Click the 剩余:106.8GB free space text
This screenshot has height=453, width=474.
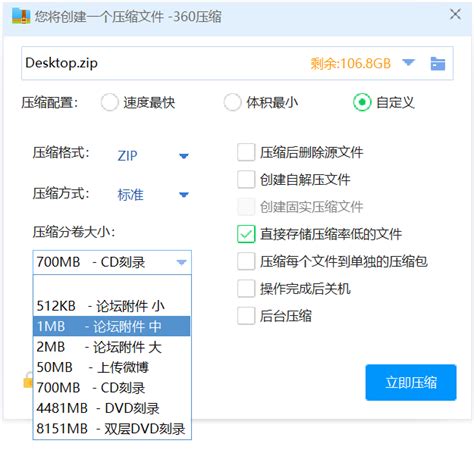351,63
